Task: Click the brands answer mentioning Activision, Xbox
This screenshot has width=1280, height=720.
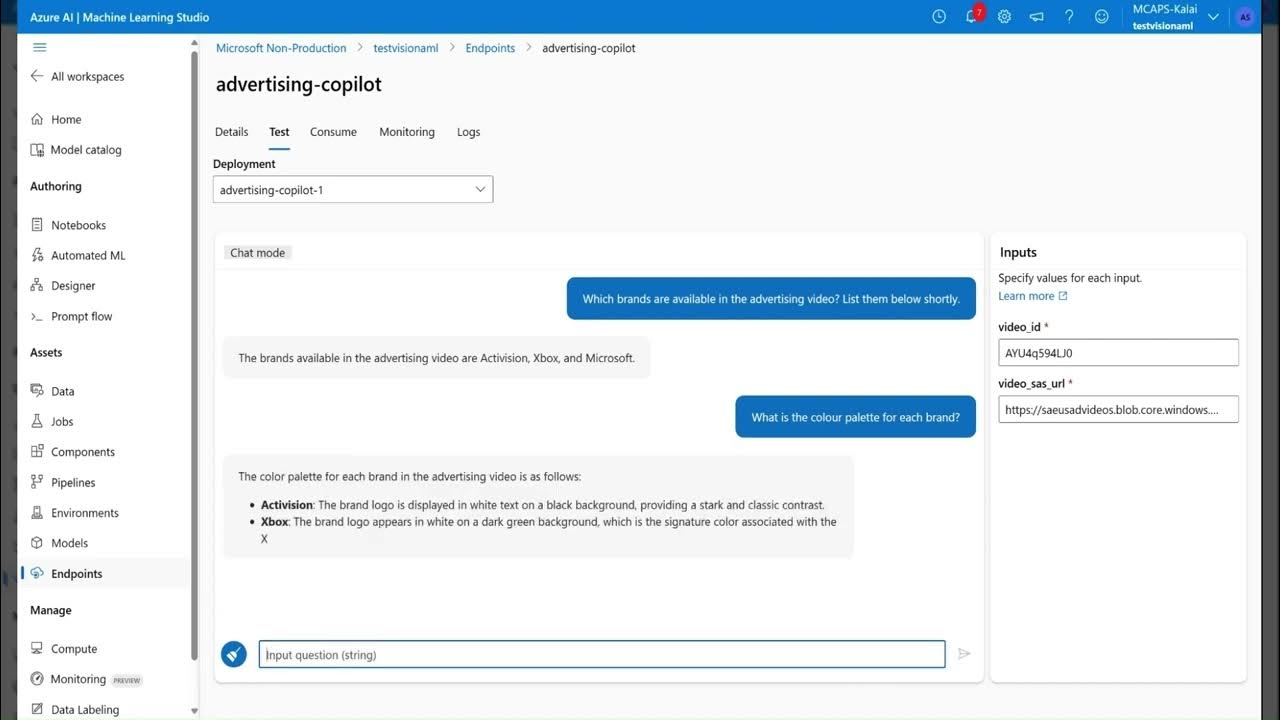Action: 436,357
